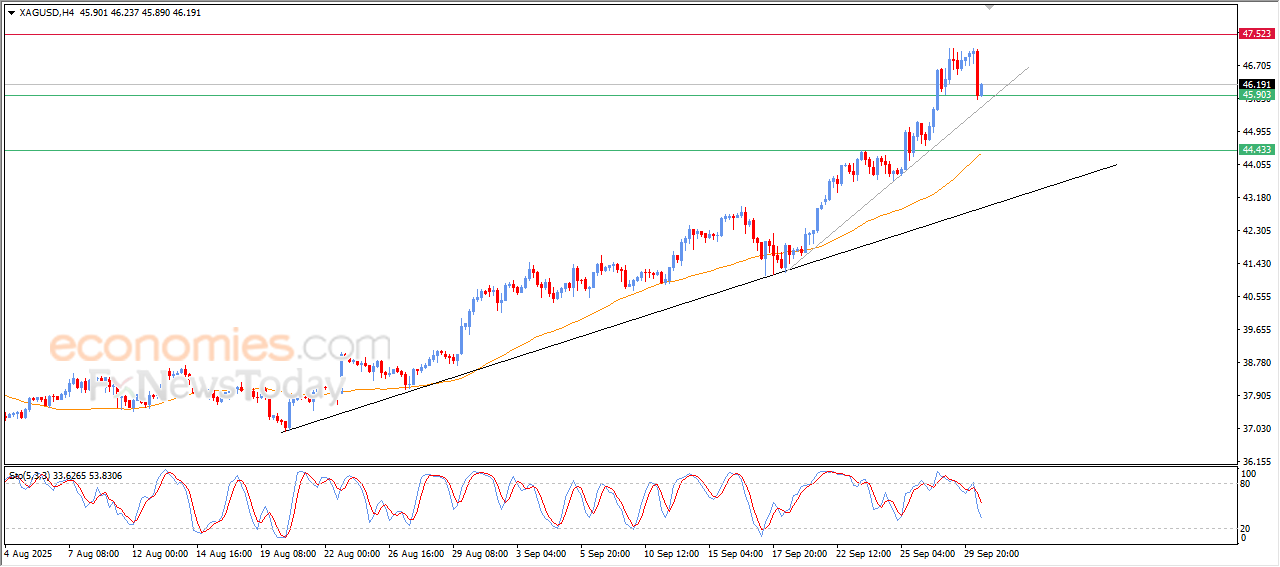
Task: Click the latest small blue candle
Action: point(982,89)
